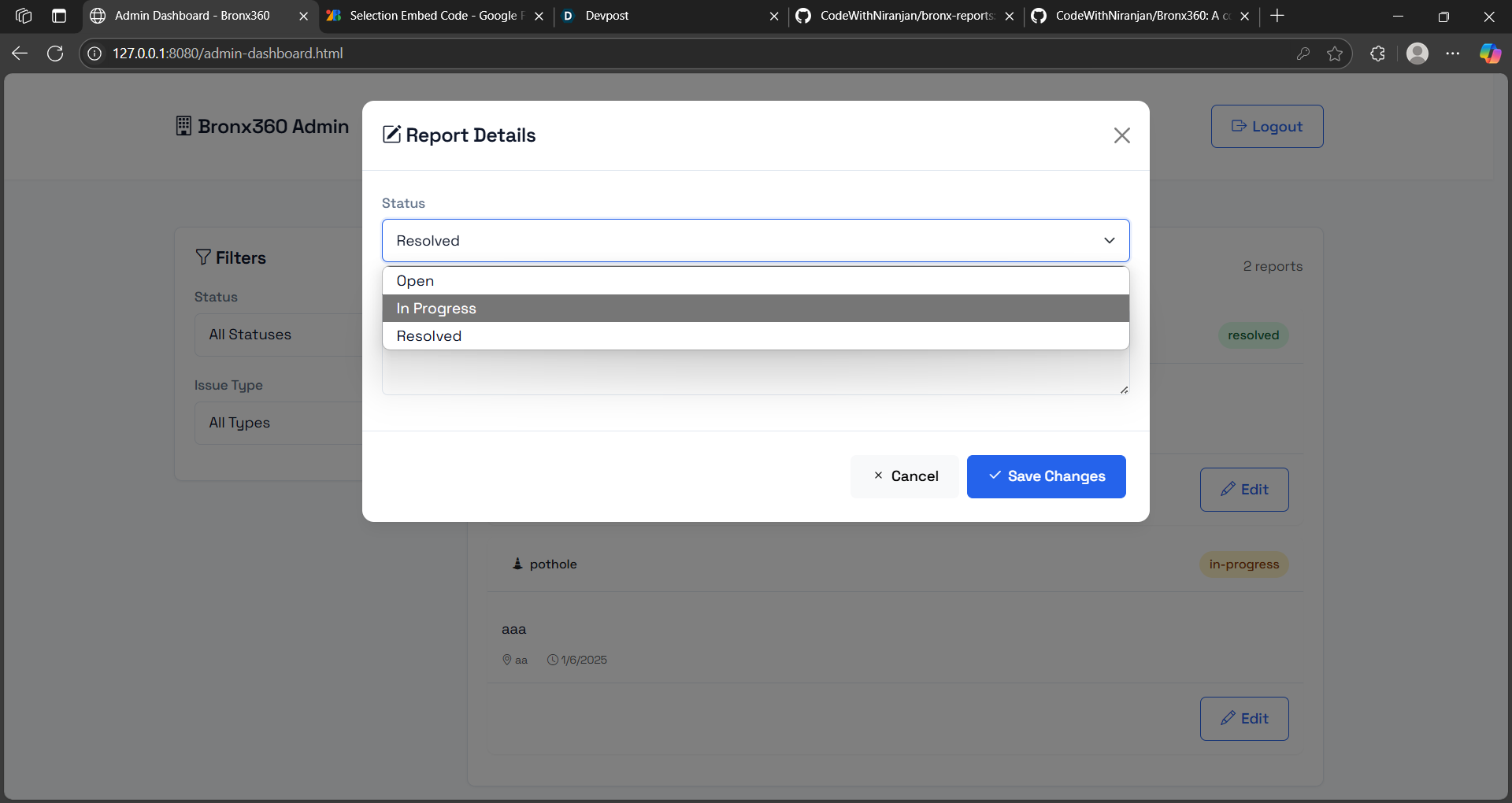
Task: Close the Bronx360 GitHub tab
Action: (x=1244, y=16)
